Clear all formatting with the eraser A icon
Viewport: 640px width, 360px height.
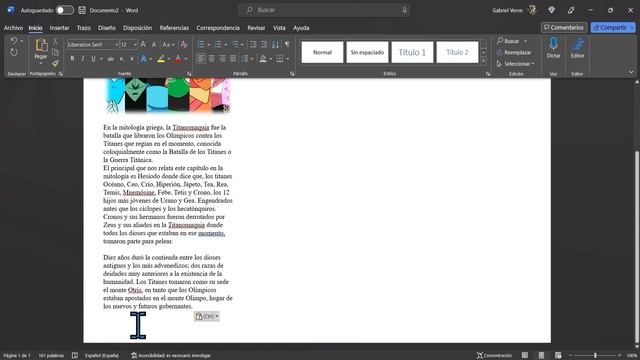click(x=184, y=44)
